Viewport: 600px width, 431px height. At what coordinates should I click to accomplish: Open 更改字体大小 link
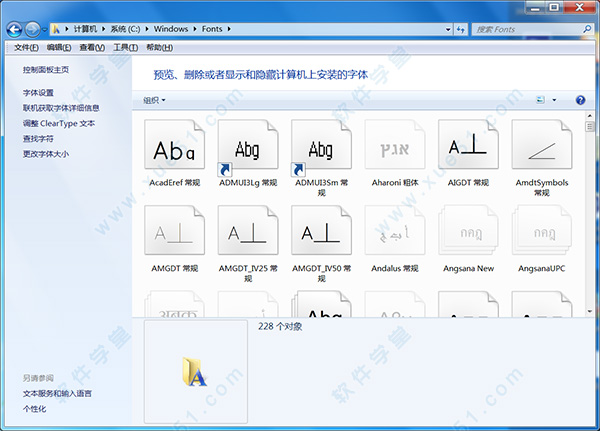[46, 154]
